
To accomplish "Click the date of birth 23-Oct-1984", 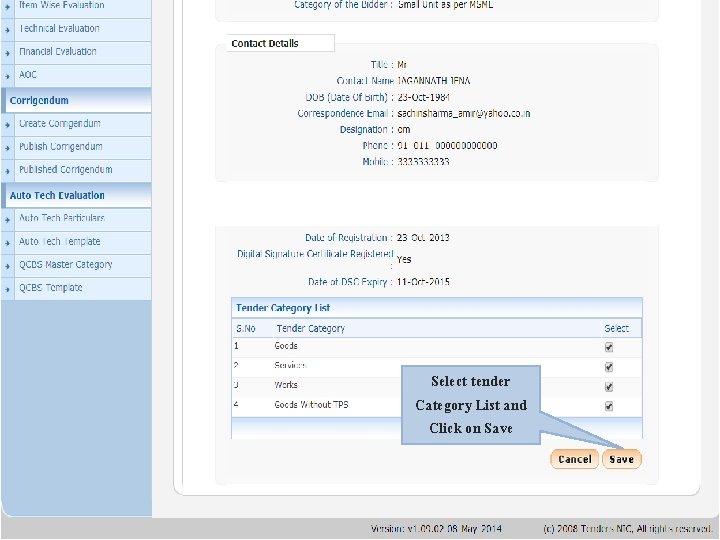I will tap(423, 97).
